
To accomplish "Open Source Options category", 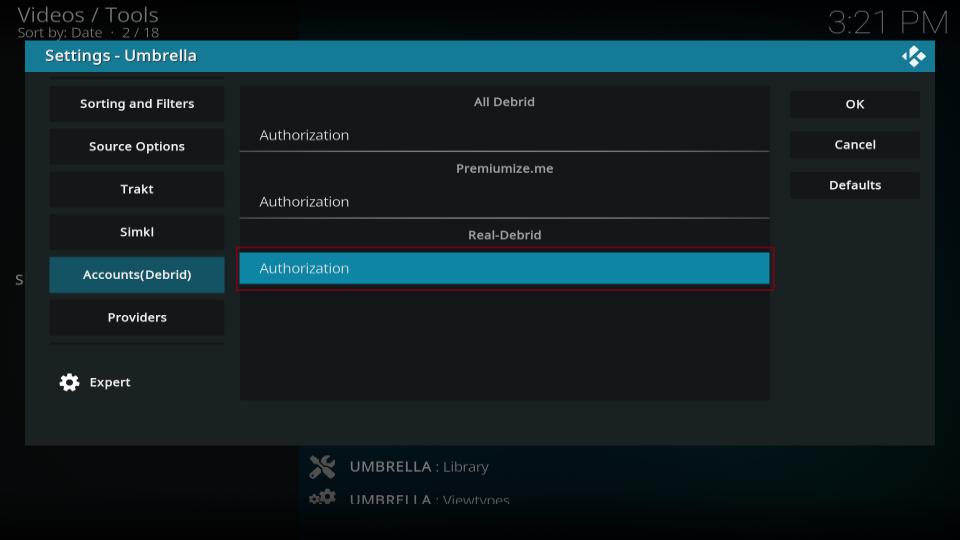I will click(137, 146).
